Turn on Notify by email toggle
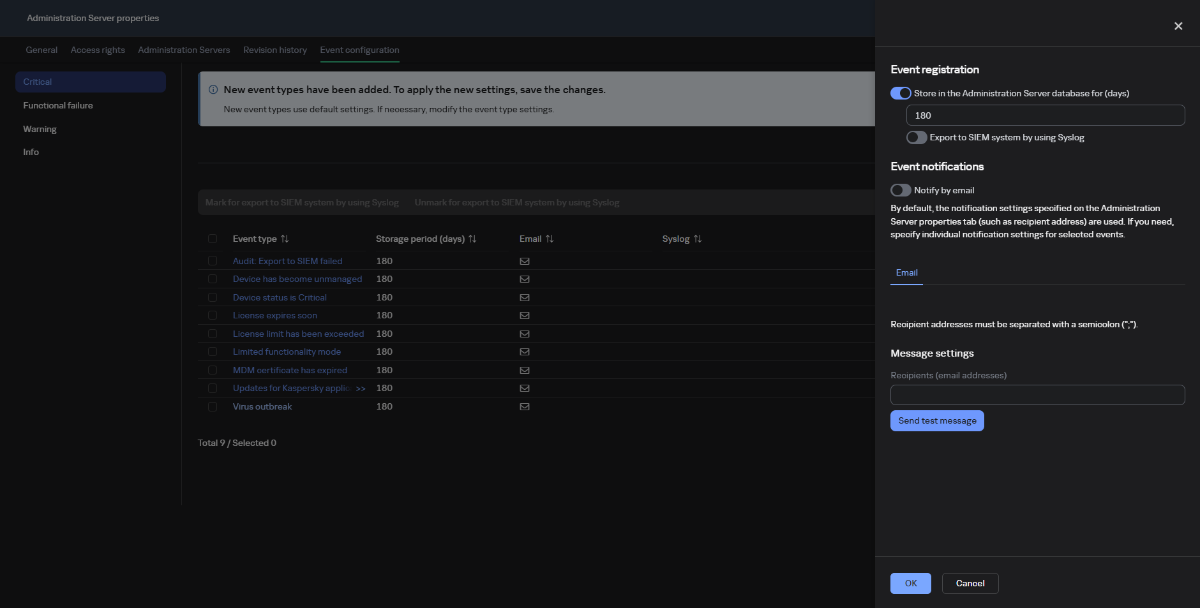 901,190
